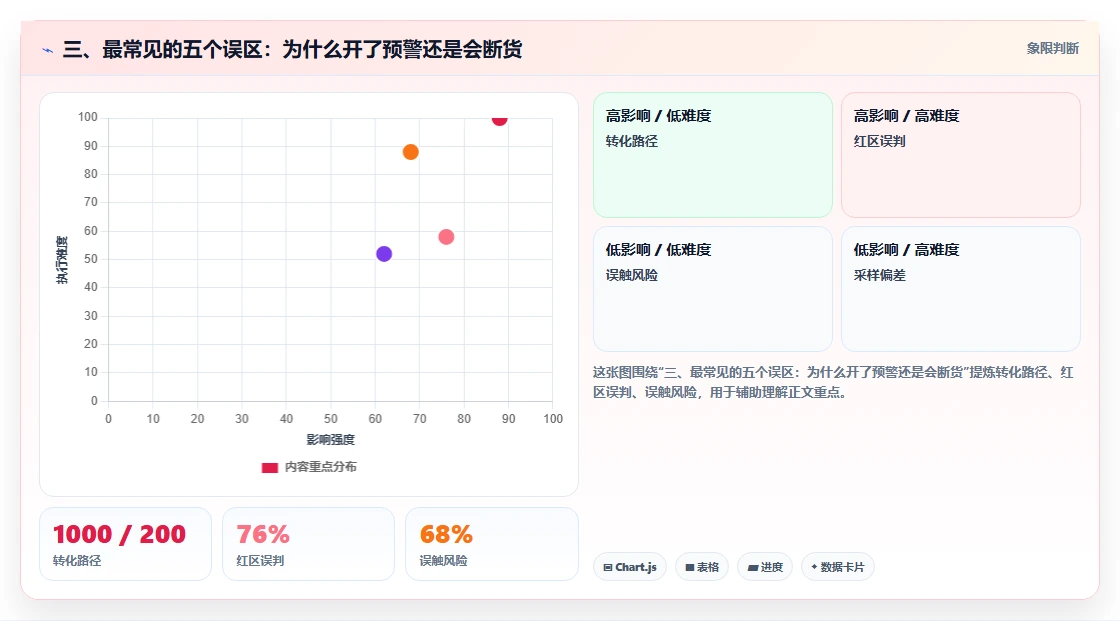Image resolution: width=1120 pixels, height=621 pixels.
Task: Click the 数据卡片 tag
Action: 838,567
